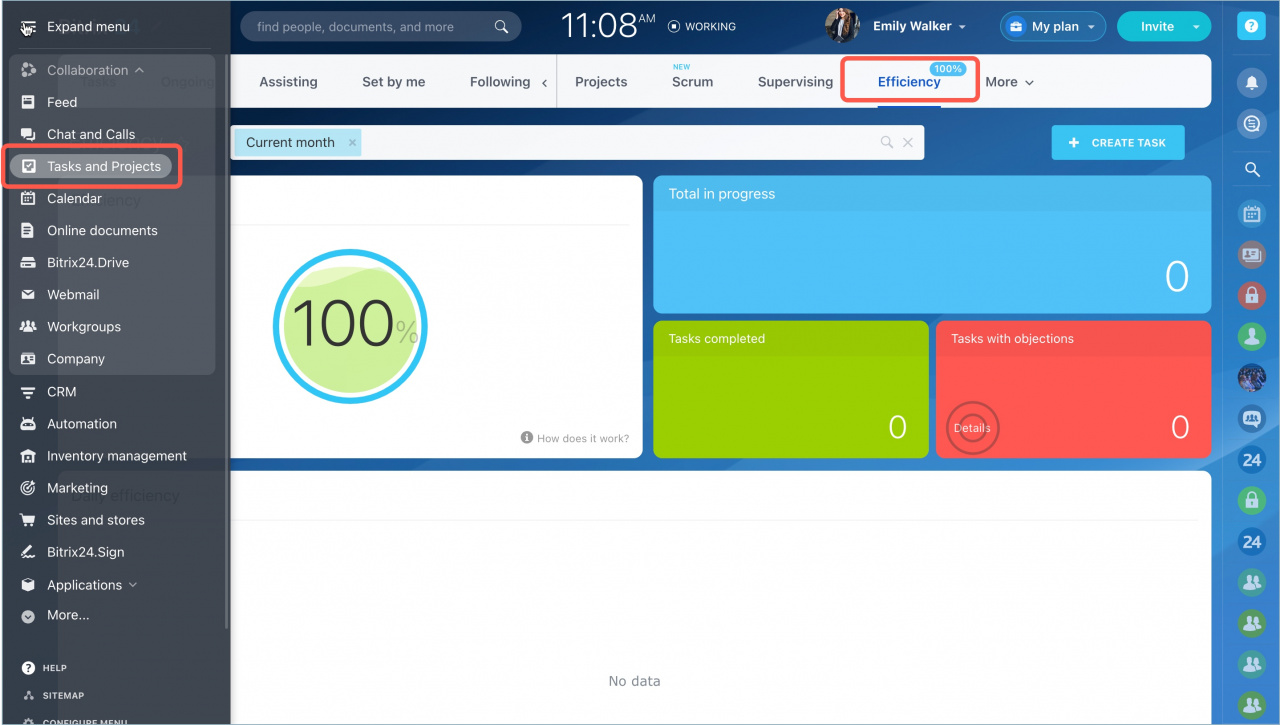Open HELP at the sidebar bottom
This screenshot has height=725, width=1280.
point(54,668)
